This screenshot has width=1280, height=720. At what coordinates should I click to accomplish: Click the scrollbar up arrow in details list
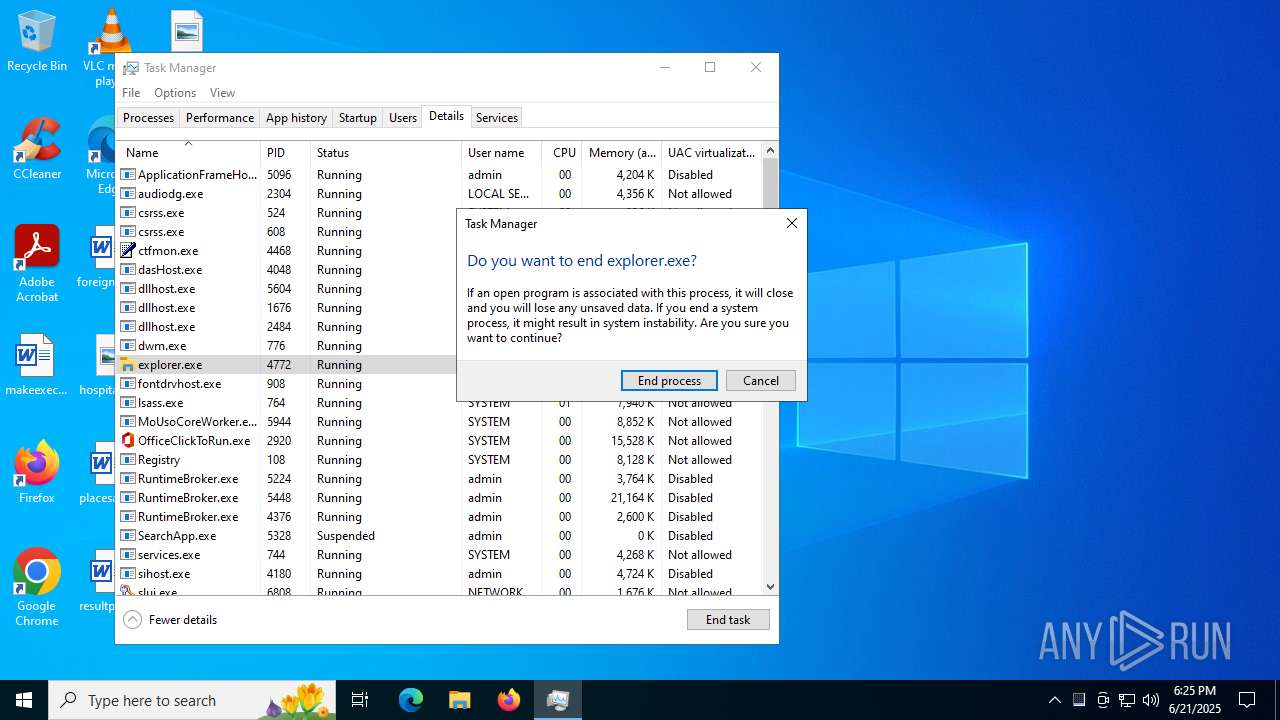(x=770, y=151)
